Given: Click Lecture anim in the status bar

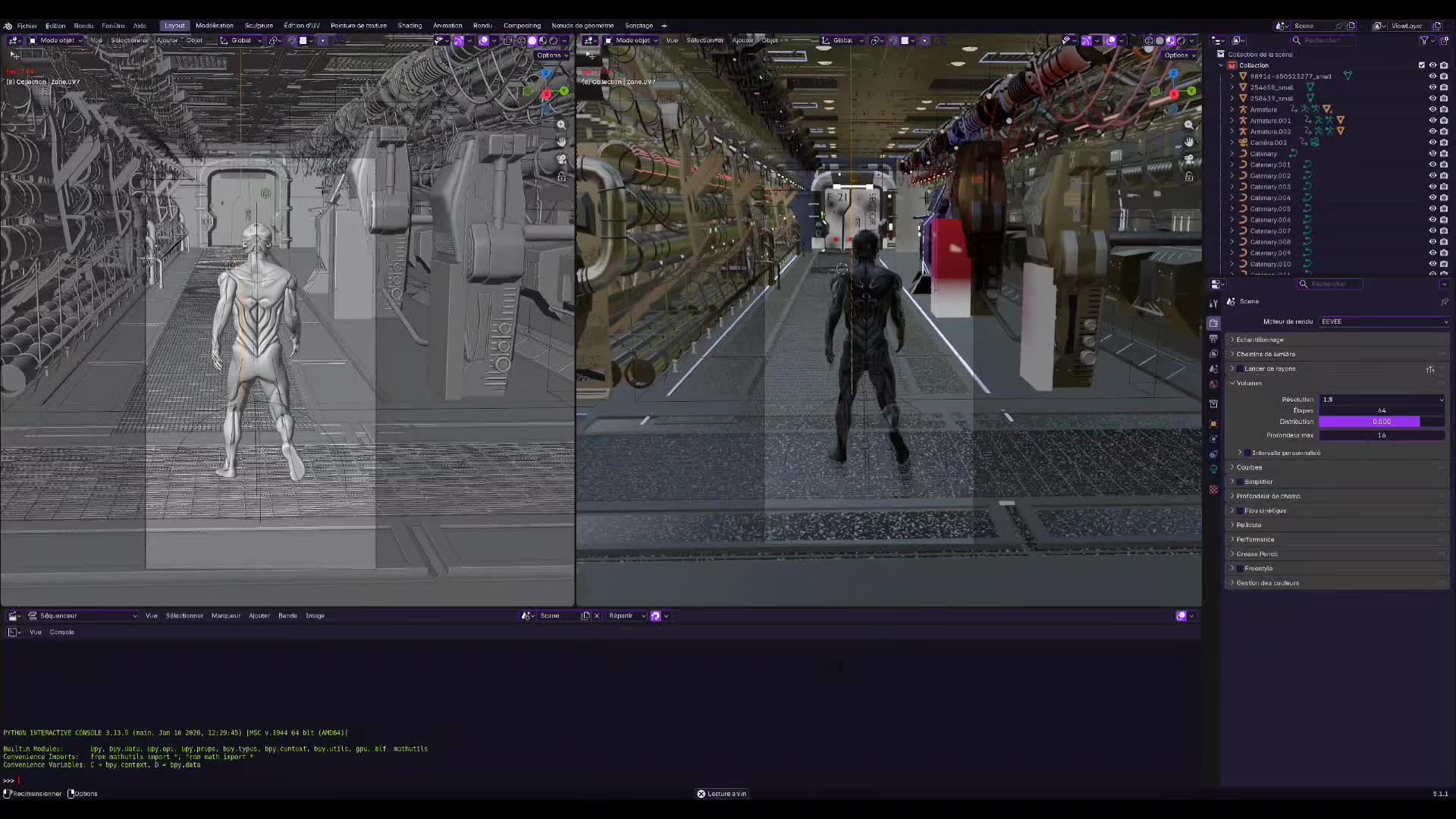Looking at the screenshot, I should point(722,794).
